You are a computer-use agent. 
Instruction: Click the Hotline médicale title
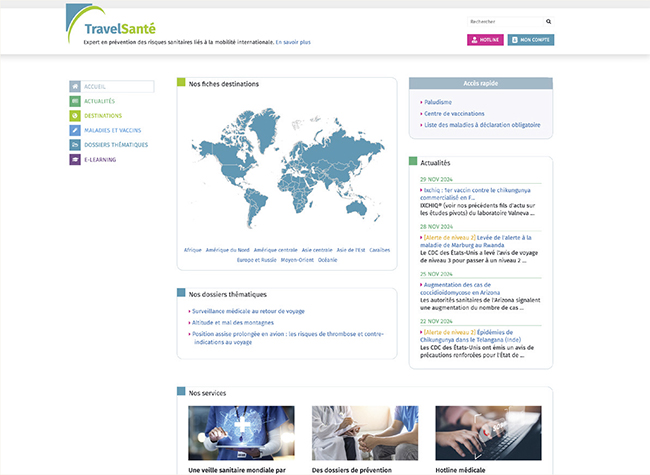click(x=460, y=470)
